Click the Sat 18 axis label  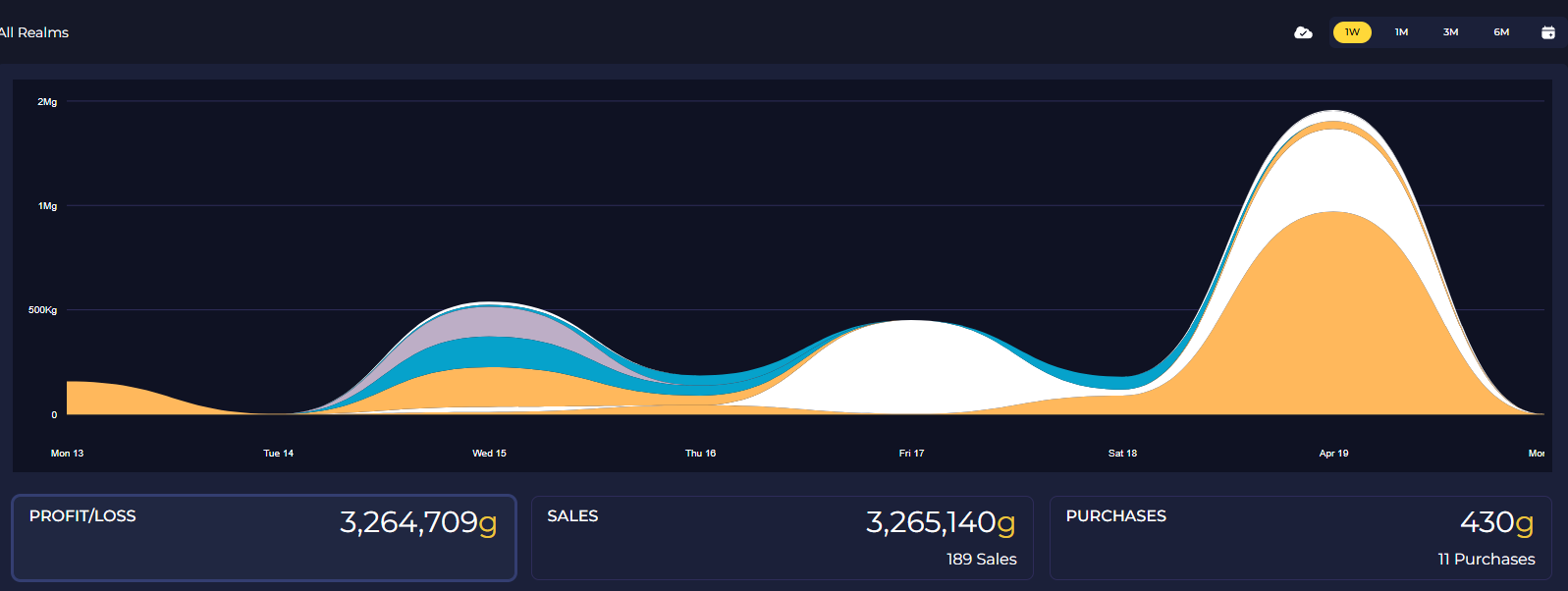(1123, 454)
